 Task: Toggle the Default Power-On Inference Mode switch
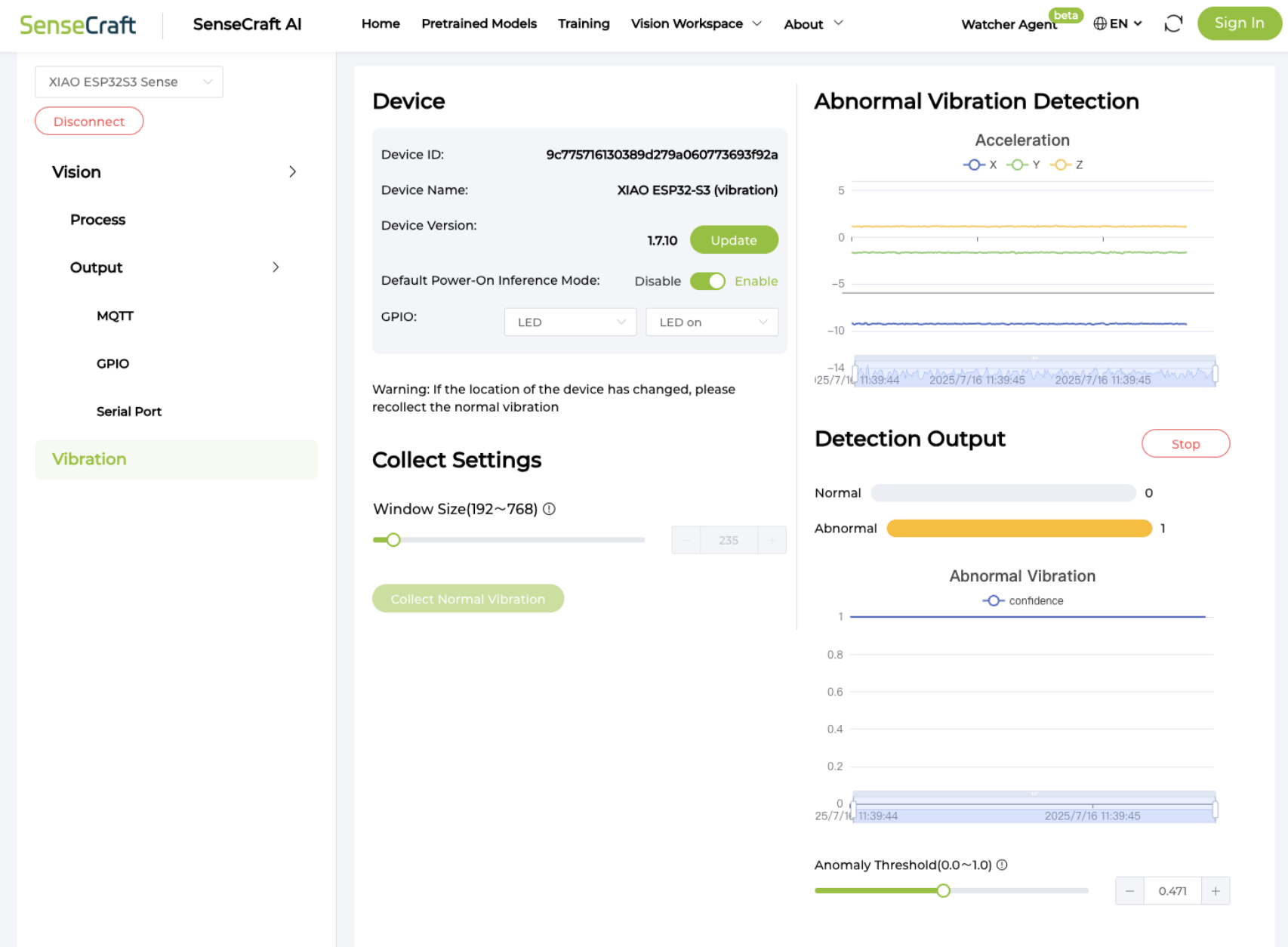tap(707, 281)
